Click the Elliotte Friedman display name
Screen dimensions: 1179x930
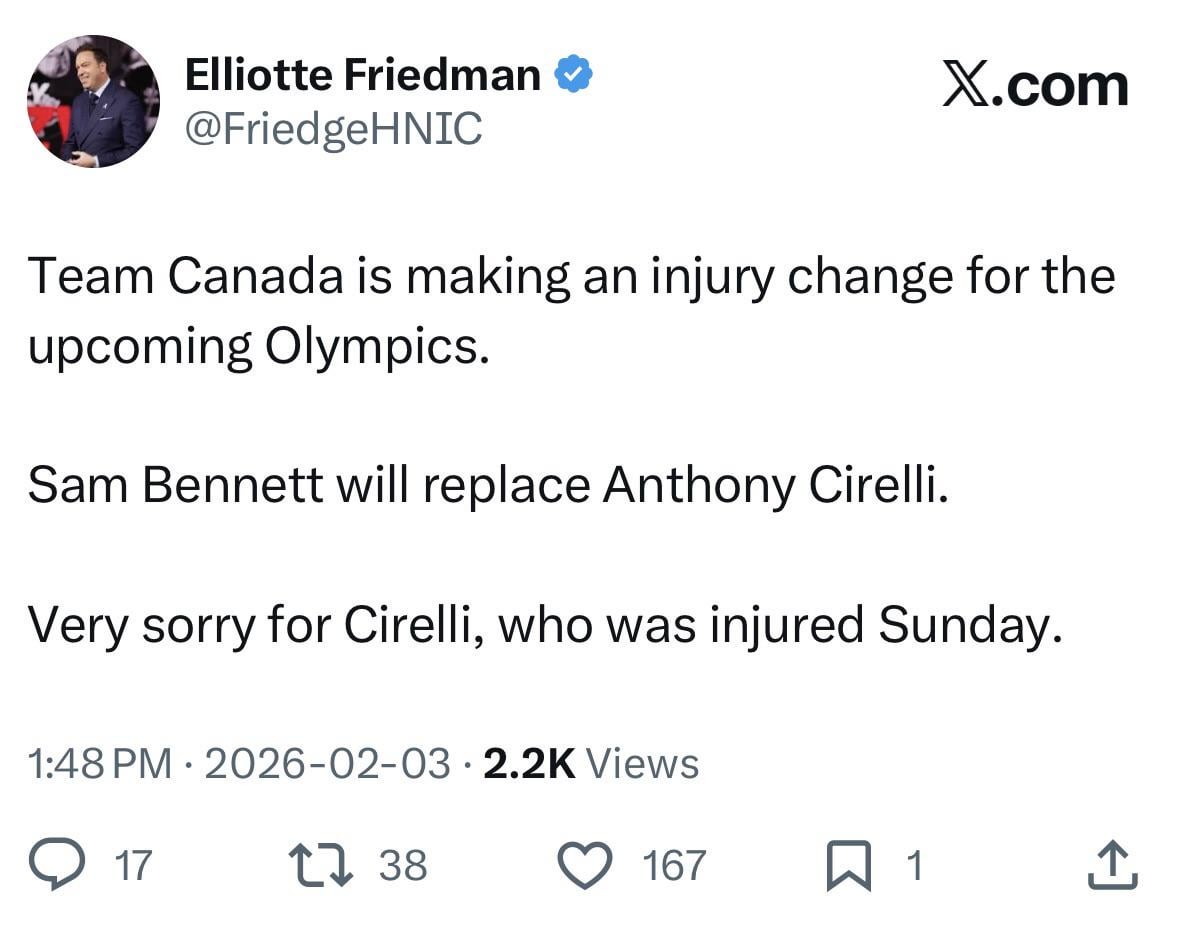click(x=362, y=76)
